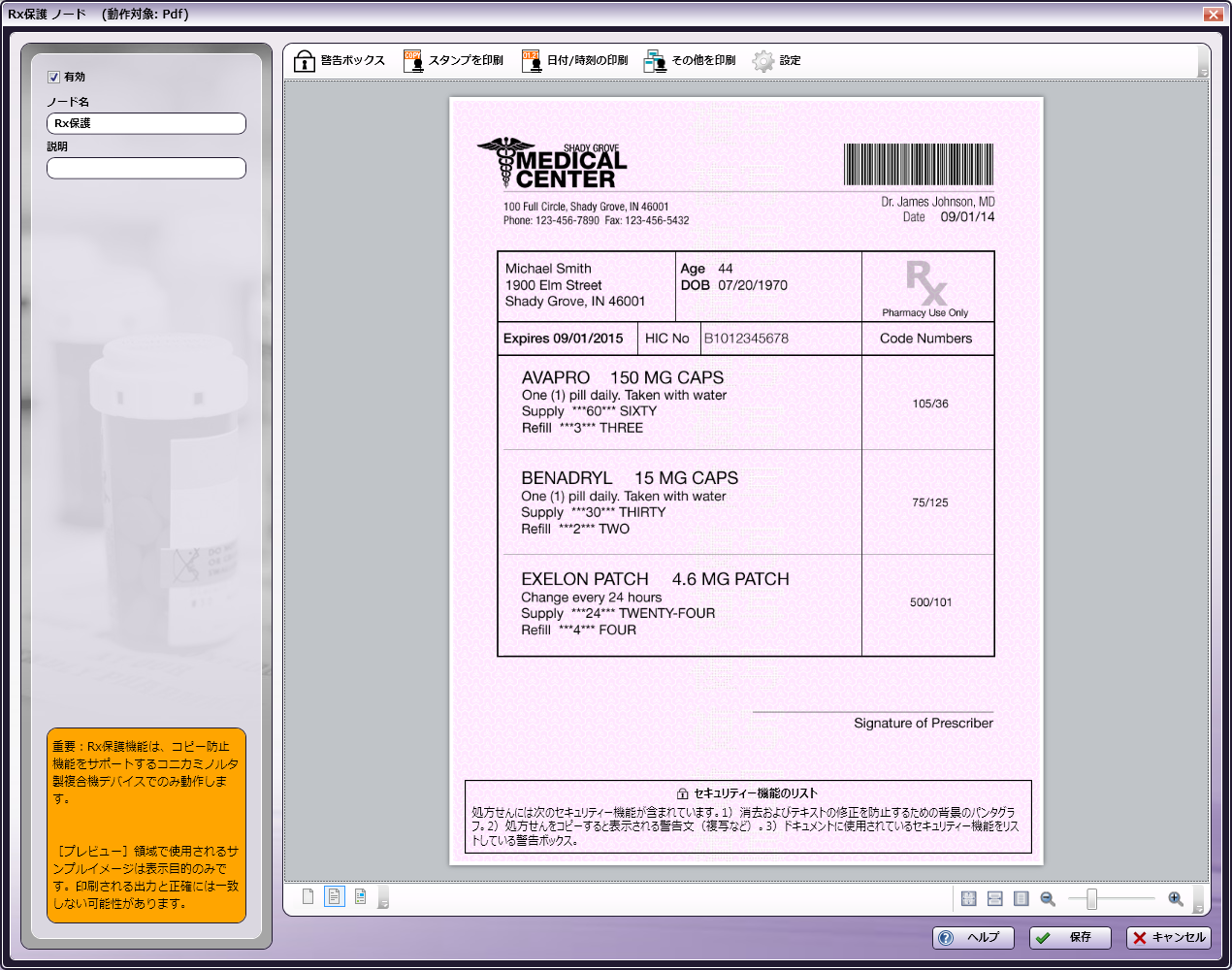This screenshot has width=1232, height=970.
Task: Expand the zoom toolbar overflow arrow
Action: (1199, 899)
